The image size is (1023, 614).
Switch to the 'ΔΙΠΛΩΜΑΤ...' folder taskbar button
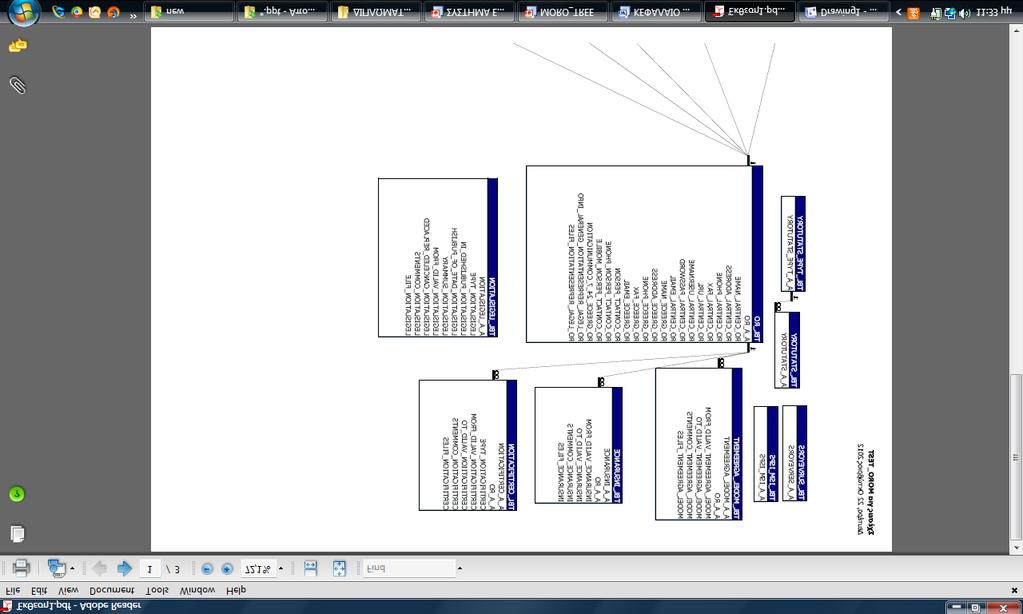click(x=376, y=12)
